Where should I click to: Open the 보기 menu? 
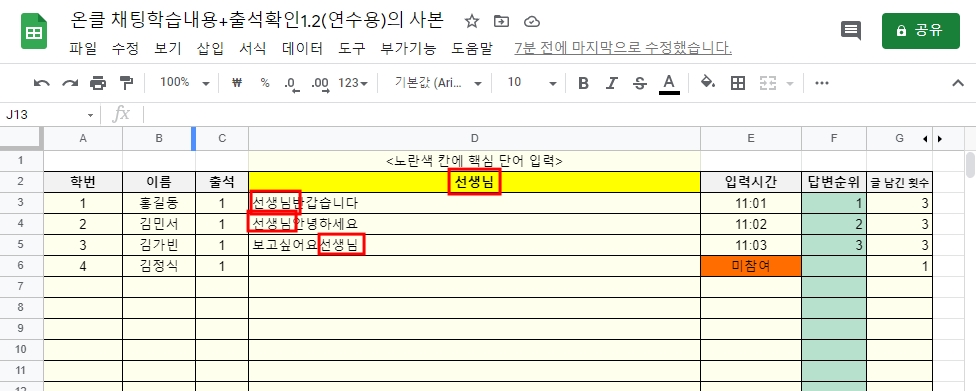point(168,48)
